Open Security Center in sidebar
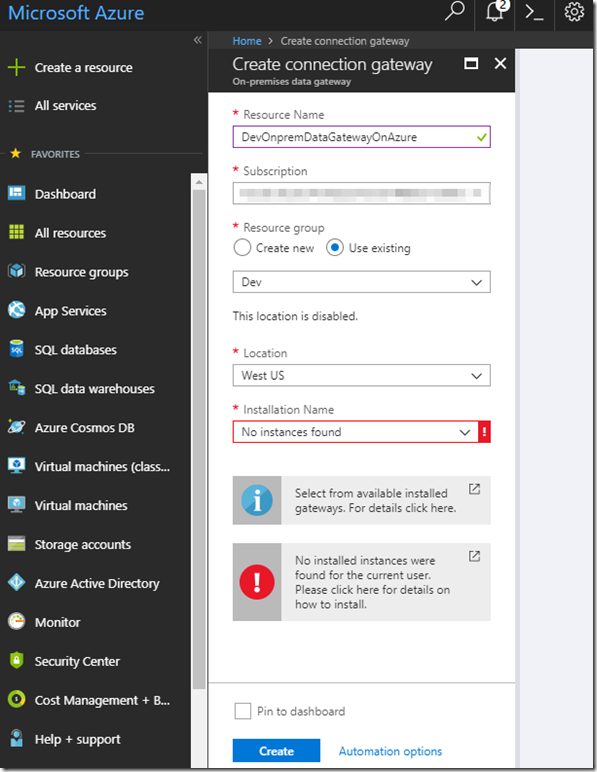 click(77, 661)
